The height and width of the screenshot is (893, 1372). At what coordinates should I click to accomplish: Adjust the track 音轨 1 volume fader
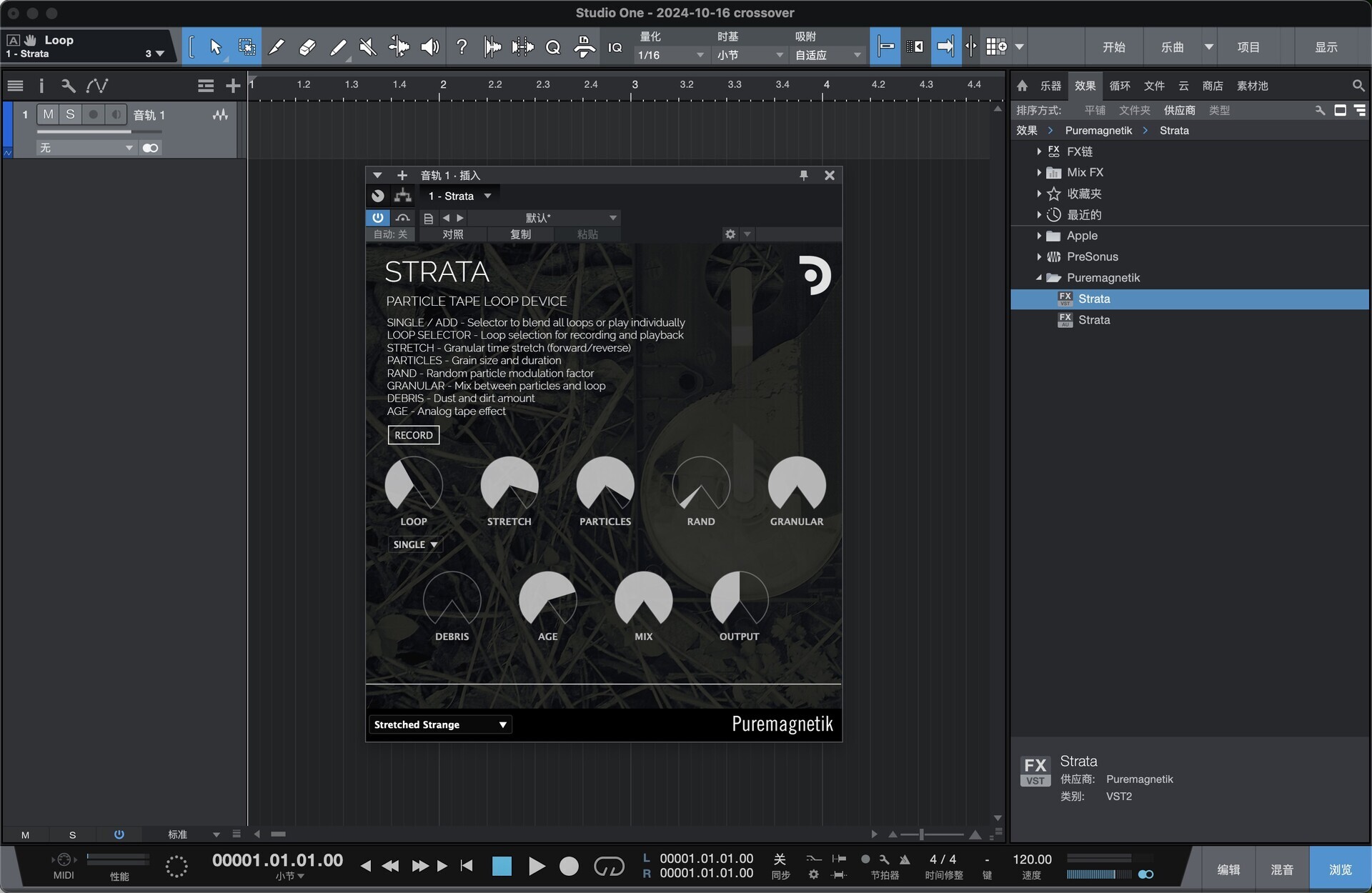click(x=99, y=131)
